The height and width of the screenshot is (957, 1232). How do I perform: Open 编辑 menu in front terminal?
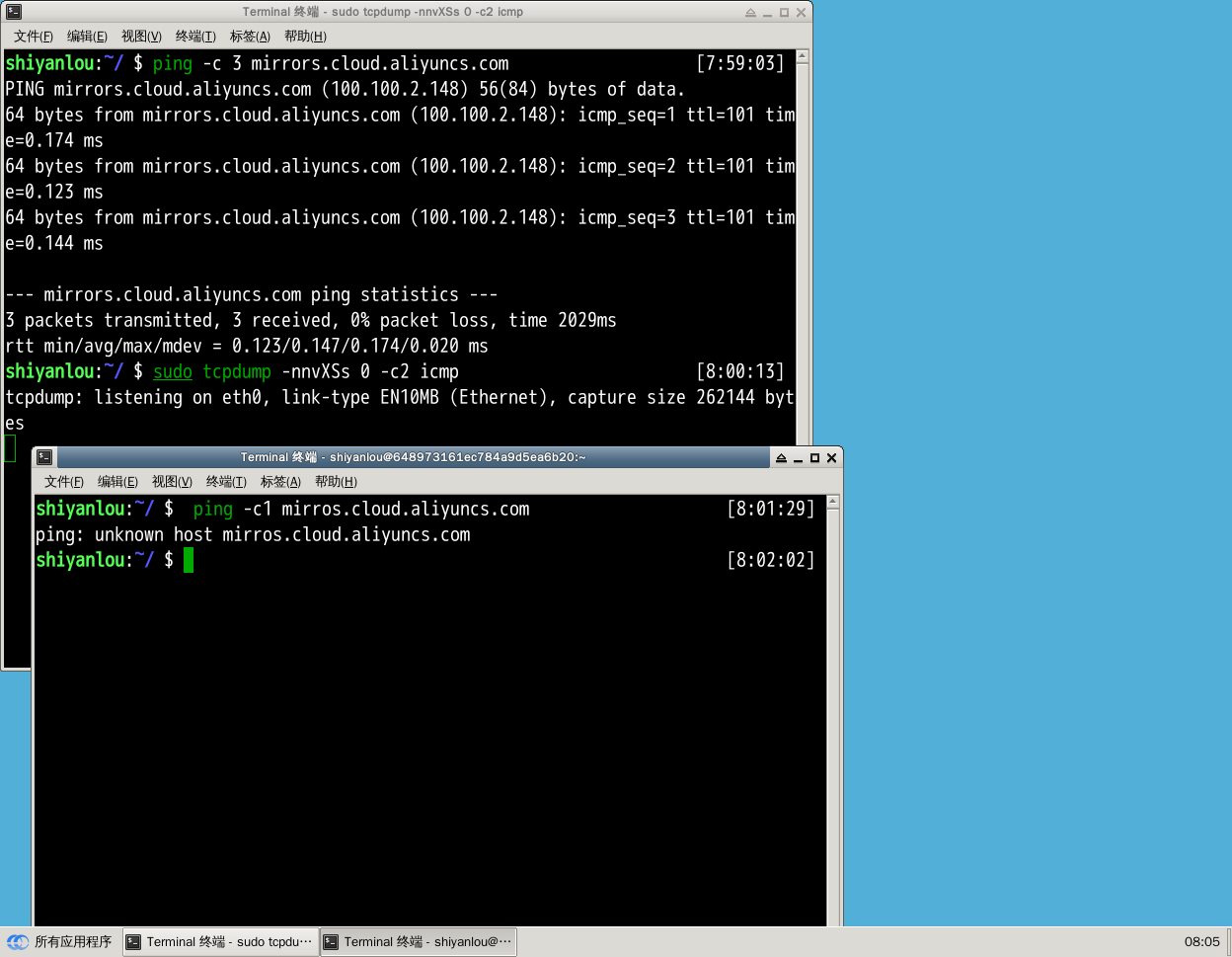coord(117,482)
